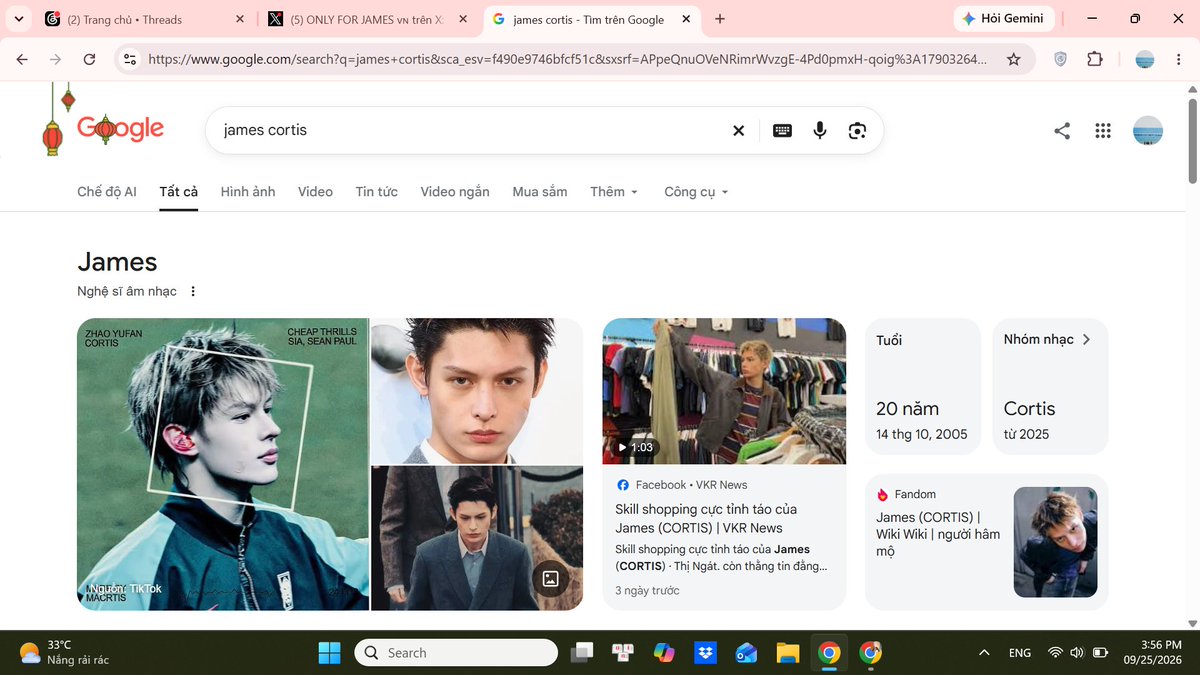
Task: Share this search via the share icon
Action: 1062,130
